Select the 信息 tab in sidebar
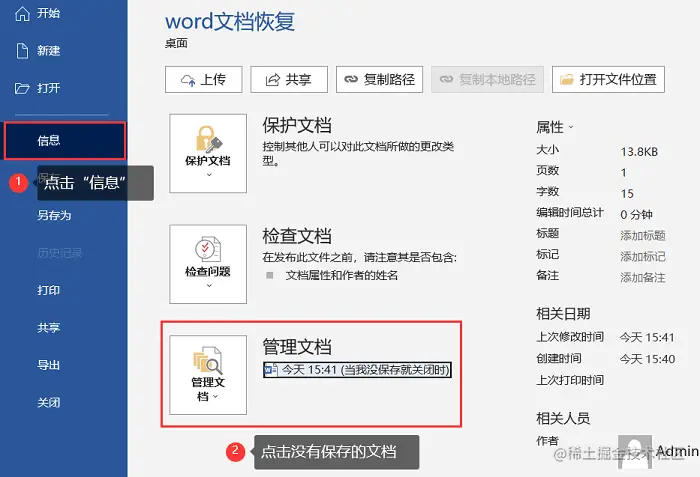The width and height of the screenshot is (700, 477). click(x=65, y=141)
